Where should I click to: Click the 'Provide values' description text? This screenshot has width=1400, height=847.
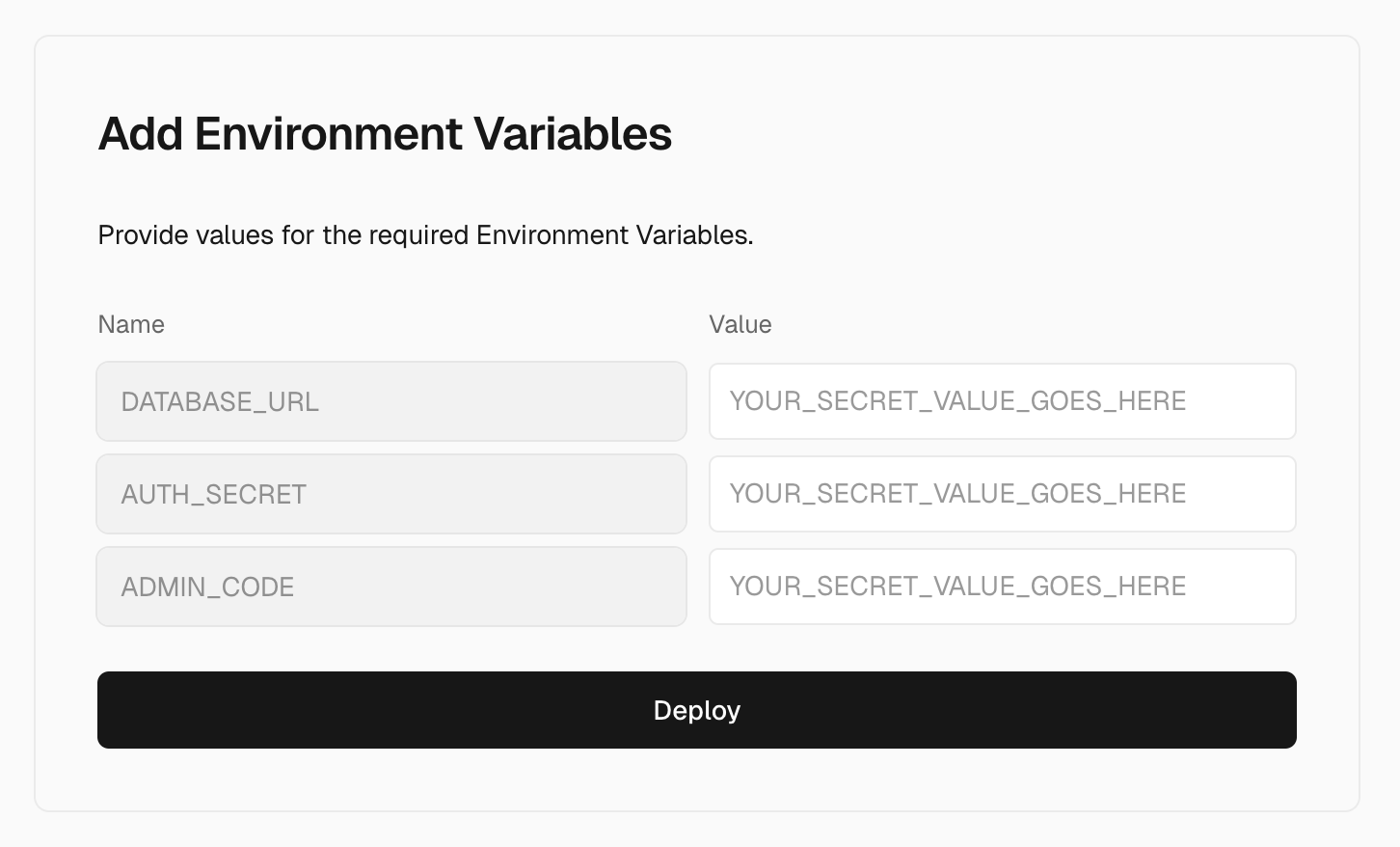[425, 235]
